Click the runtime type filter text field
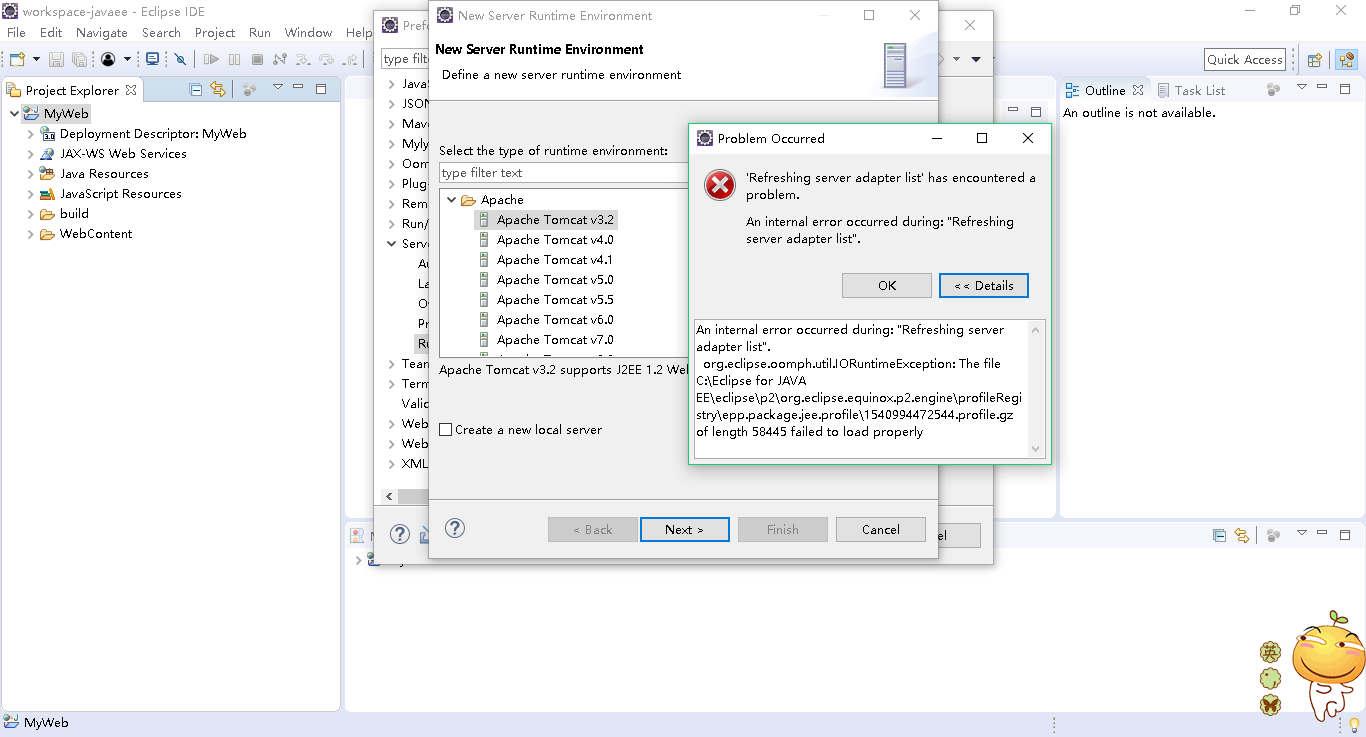Image resolution: width=1366 pixels, height=737 pixels. tap(564, 173)
